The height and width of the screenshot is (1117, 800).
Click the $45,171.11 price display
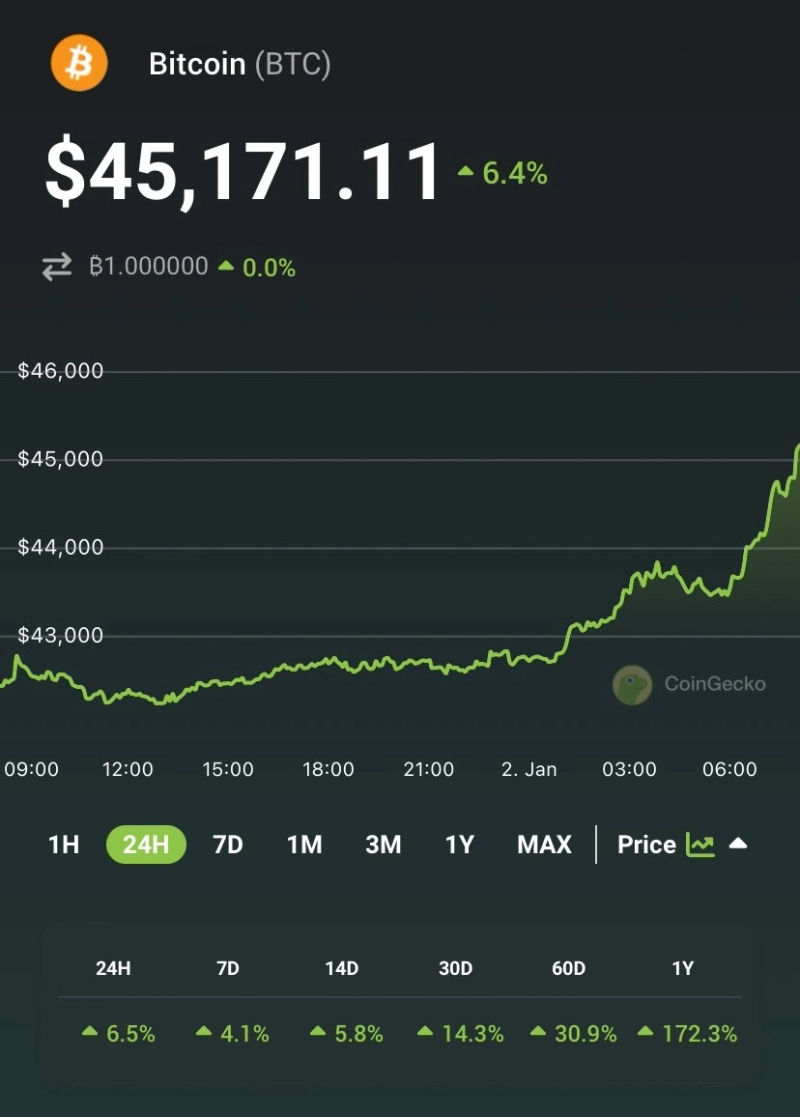(243, 172)
